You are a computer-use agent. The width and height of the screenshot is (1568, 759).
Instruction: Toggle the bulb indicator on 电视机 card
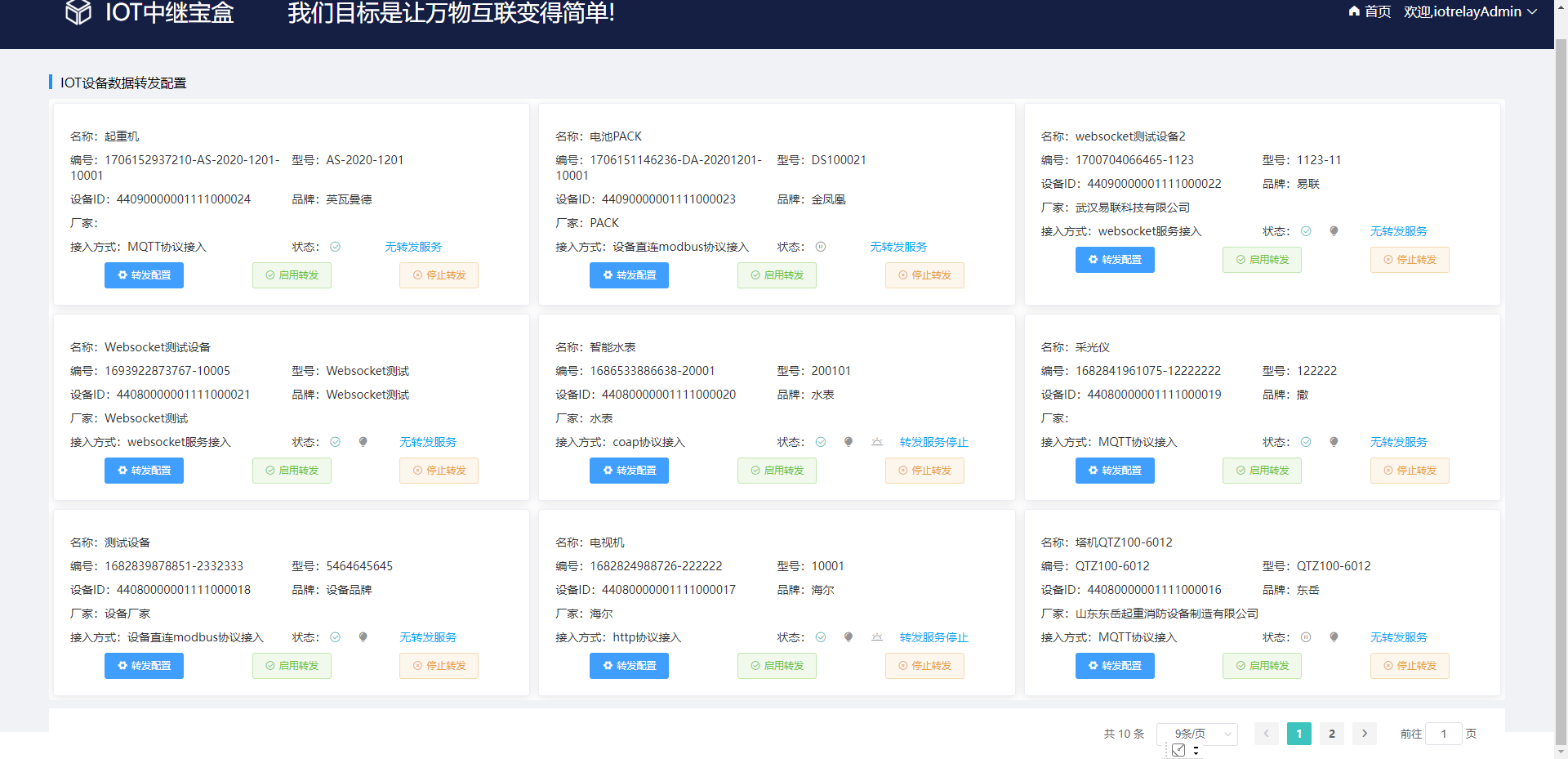coord(848,636)
